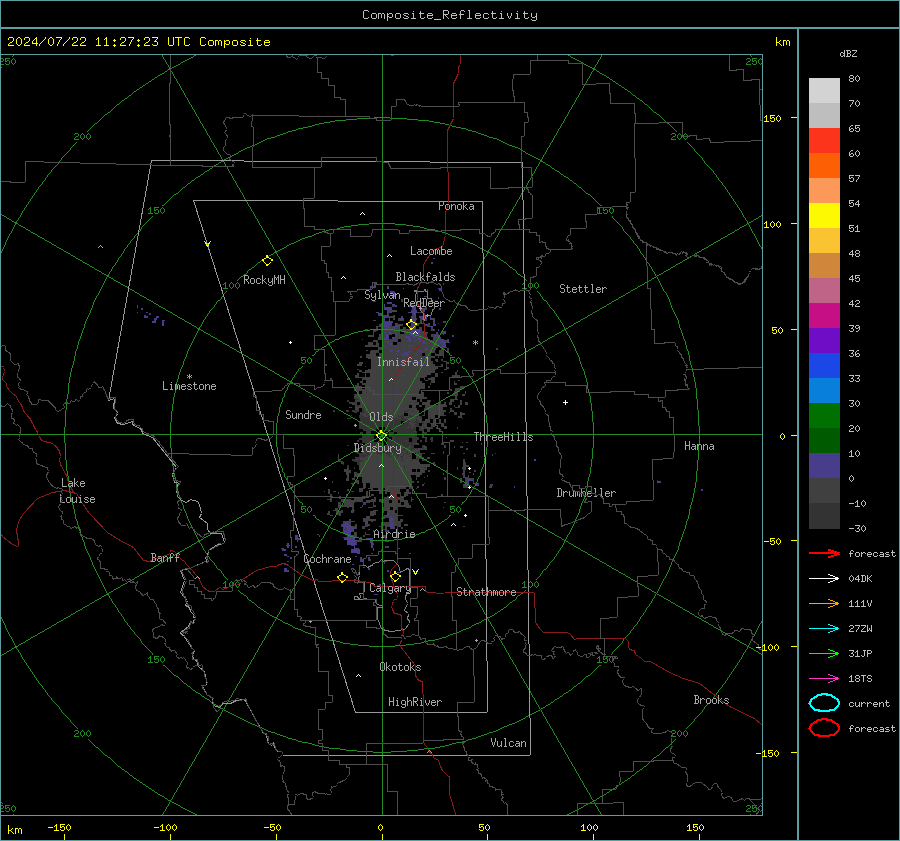The width and height of the screenshot is (900, 841).
Task: Select the Okotoks label
Action: coord(400,667)
